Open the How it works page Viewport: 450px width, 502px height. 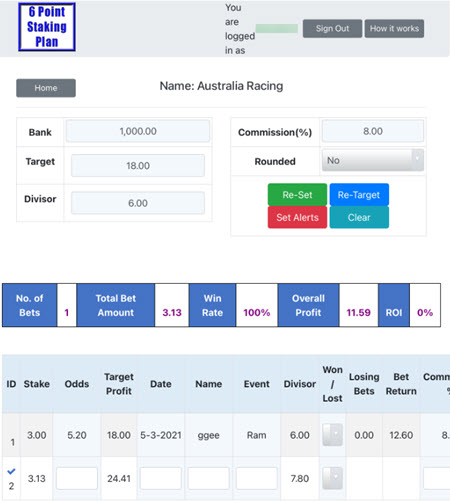[x=394, y=28]
